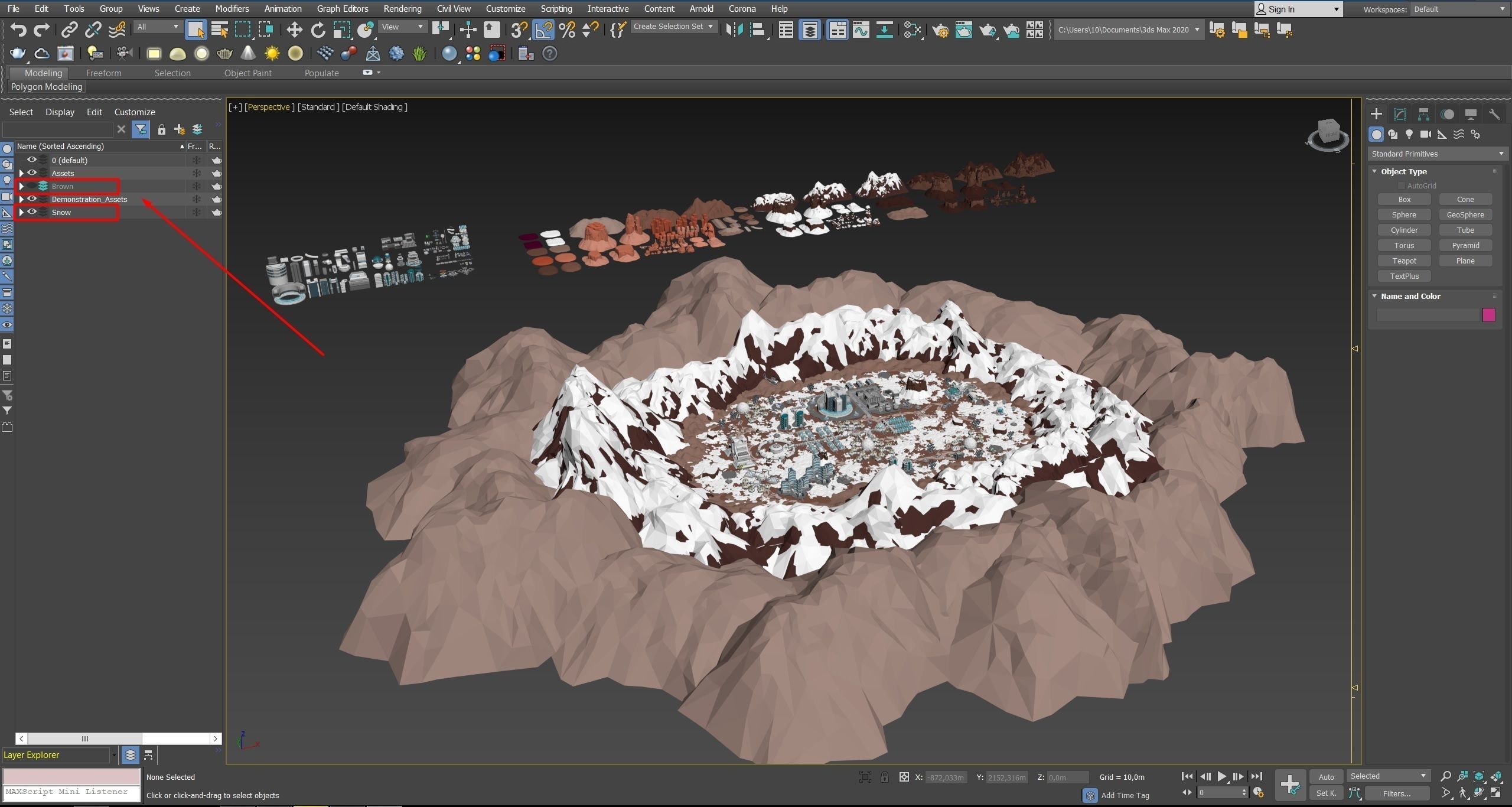Image resolution: width=1512 pixels, height=807 pixels.
Task: Open the Standard Primitives dropdown
Action: tap(1436, 154)
